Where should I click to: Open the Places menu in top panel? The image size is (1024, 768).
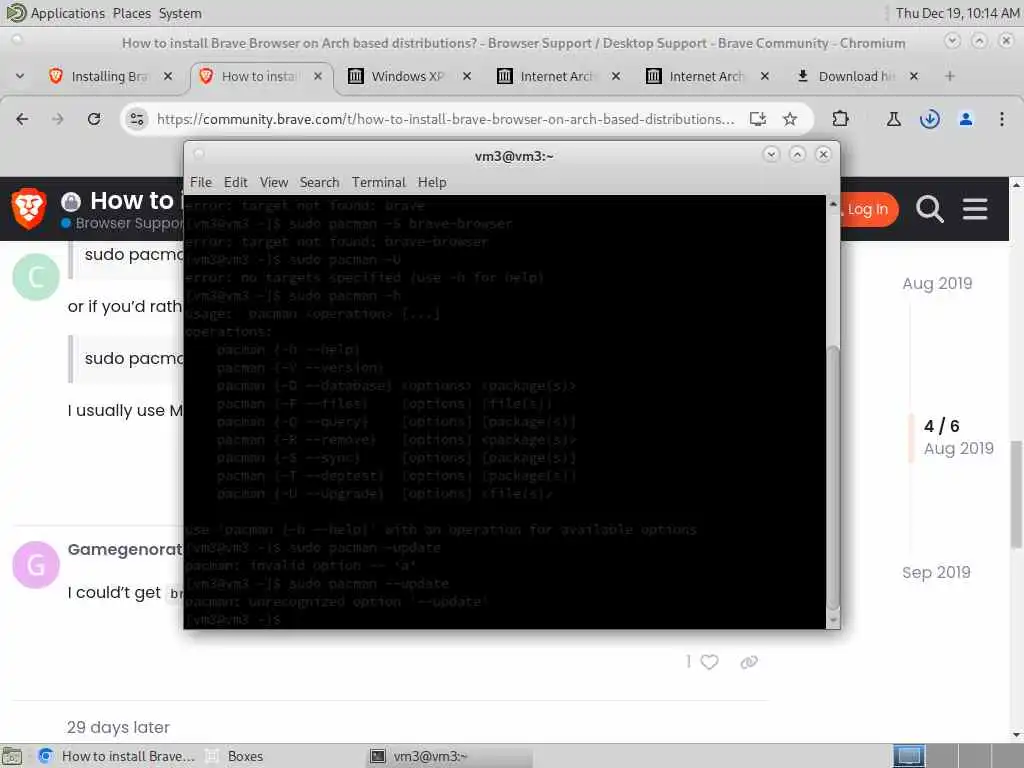(x=131, y=13)
